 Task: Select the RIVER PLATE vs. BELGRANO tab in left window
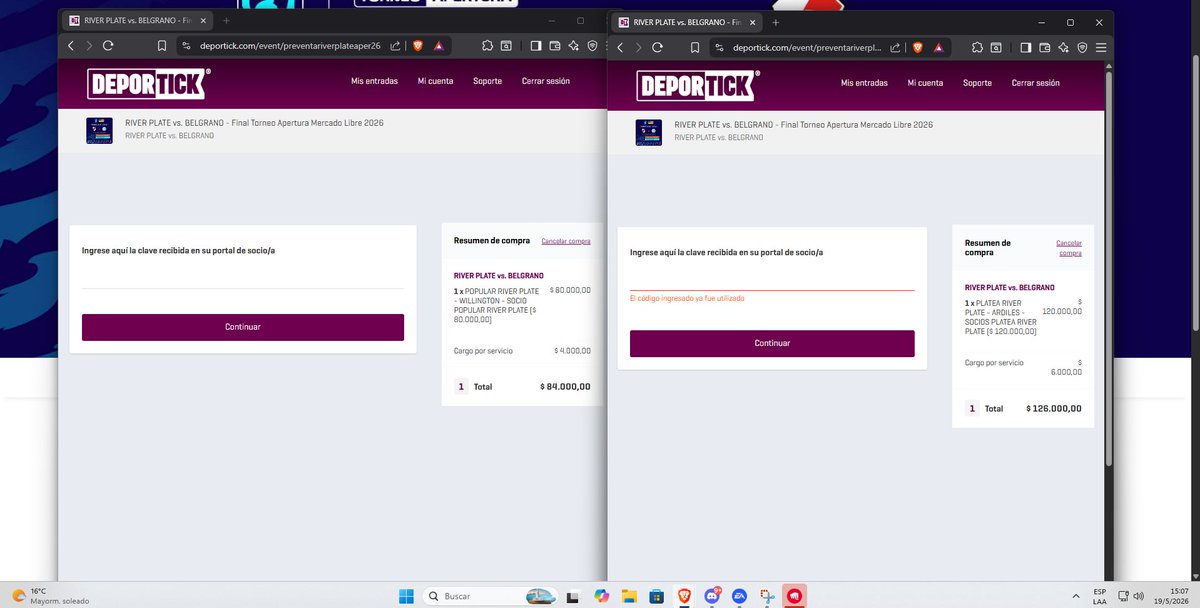coord(137,20)
